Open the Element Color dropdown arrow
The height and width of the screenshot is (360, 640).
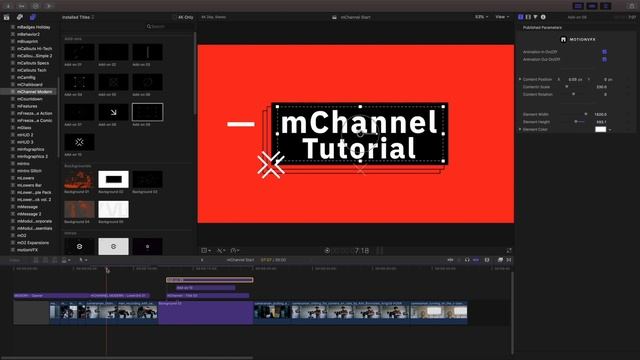pyautogui.click(x=610, y=129)
